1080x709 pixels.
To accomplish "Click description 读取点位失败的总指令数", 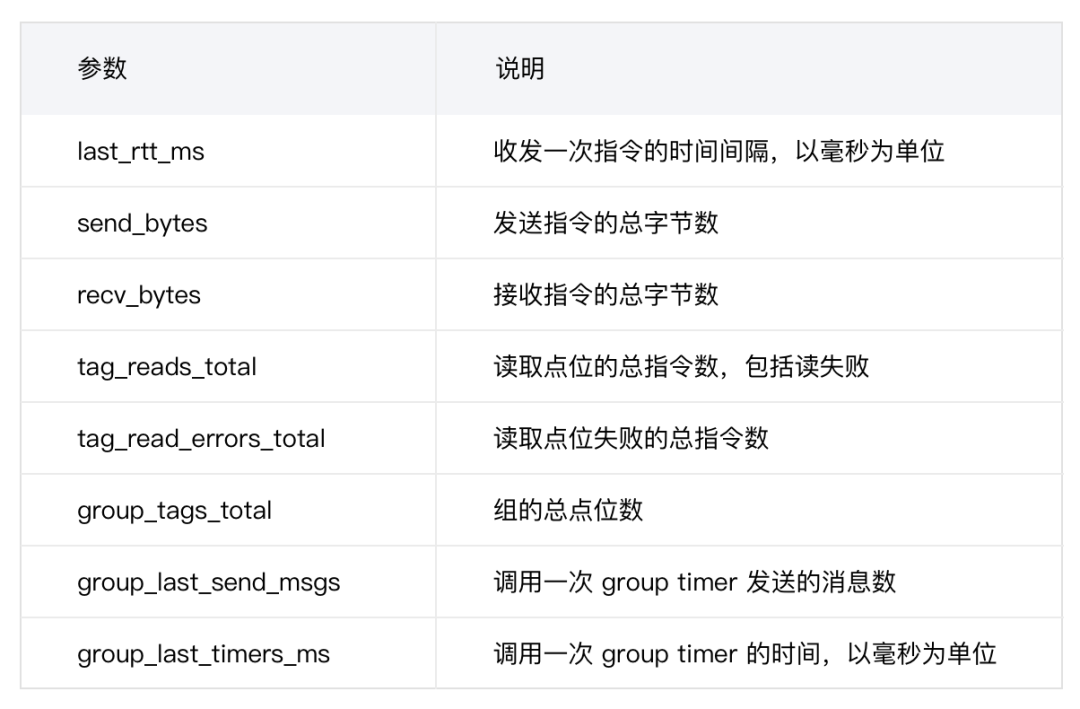I will pos(631,438).
